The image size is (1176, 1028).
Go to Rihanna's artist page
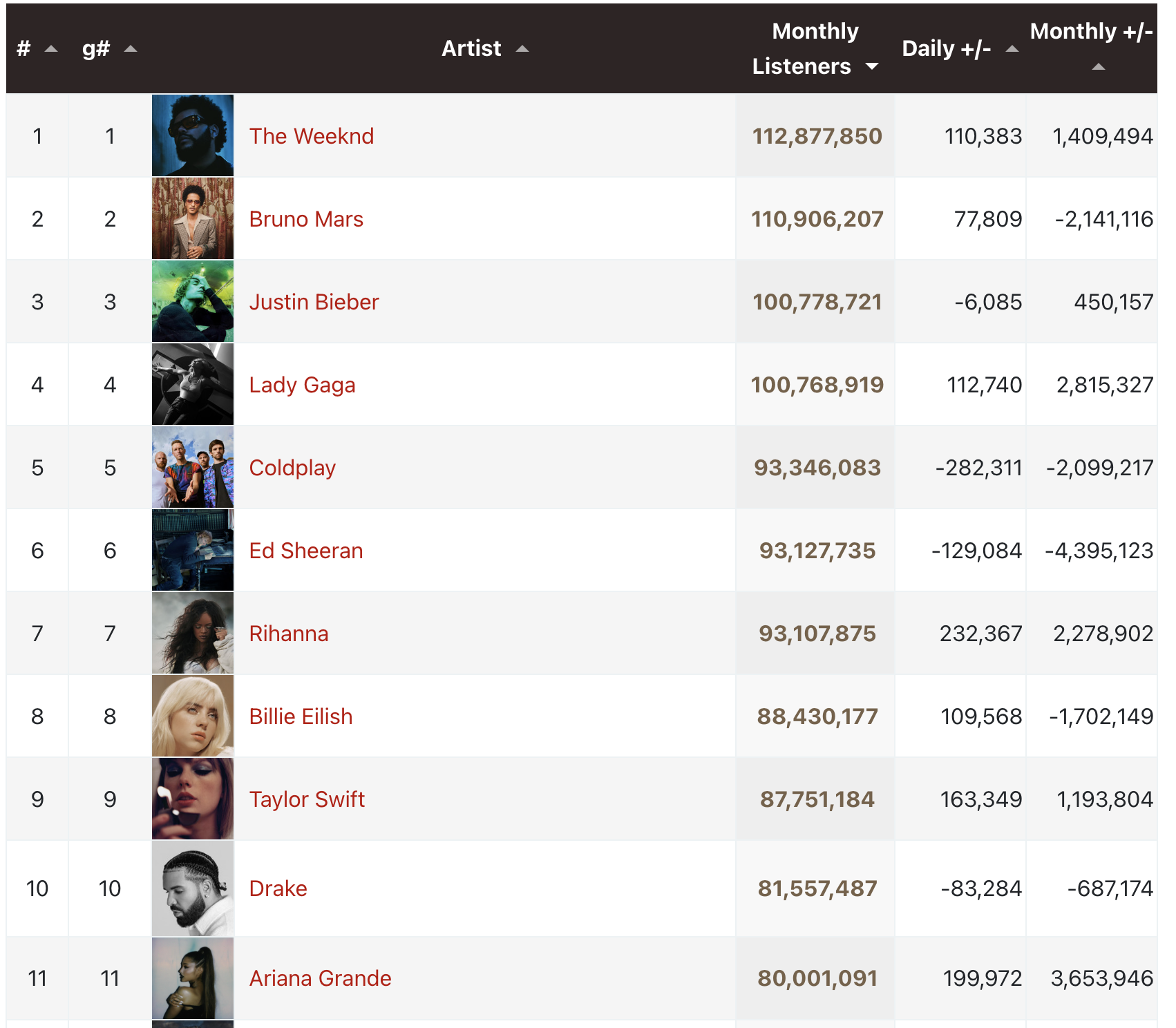coord(289,634)
